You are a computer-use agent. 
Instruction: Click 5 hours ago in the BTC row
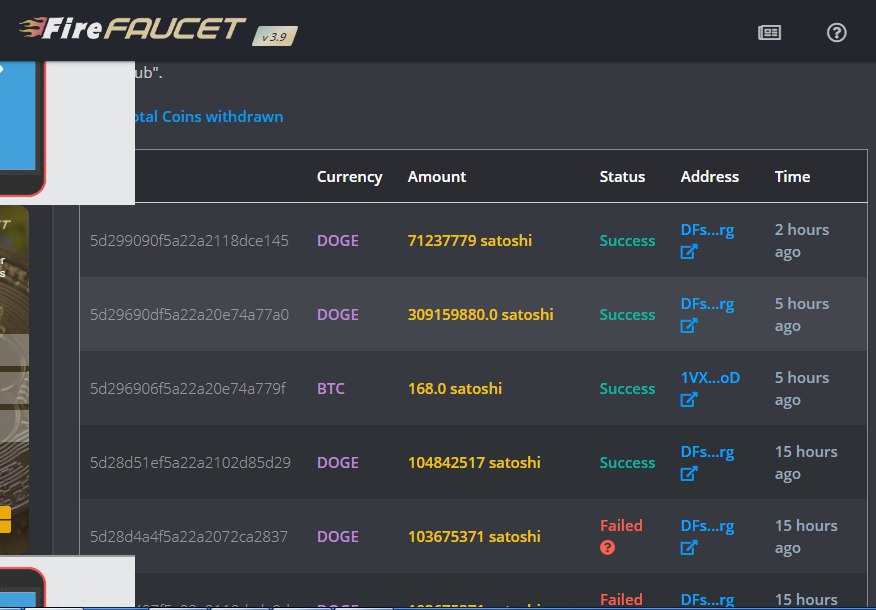coord(802,389)
